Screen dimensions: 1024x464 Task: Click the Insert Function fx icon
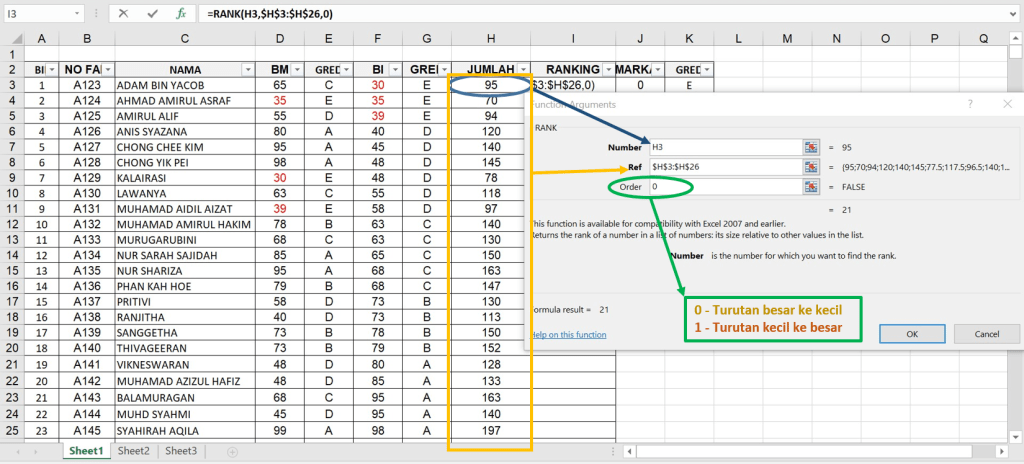coord(180,14)
